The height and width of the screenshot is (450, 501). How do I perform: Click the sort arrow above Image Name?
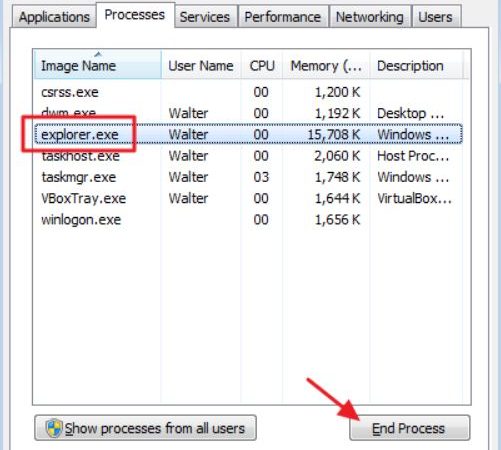[x=98, y=54]
